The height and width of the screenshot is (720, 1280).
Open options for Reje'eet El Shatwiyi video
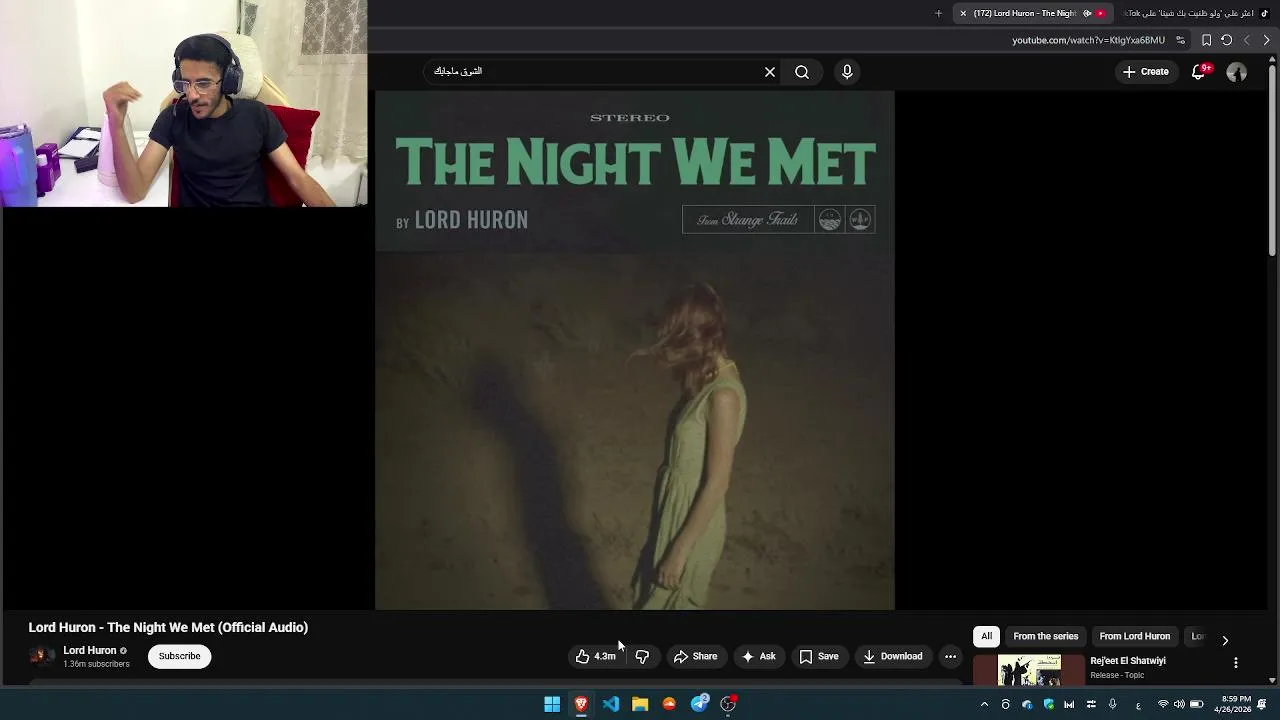click(x=1236, y=663)
